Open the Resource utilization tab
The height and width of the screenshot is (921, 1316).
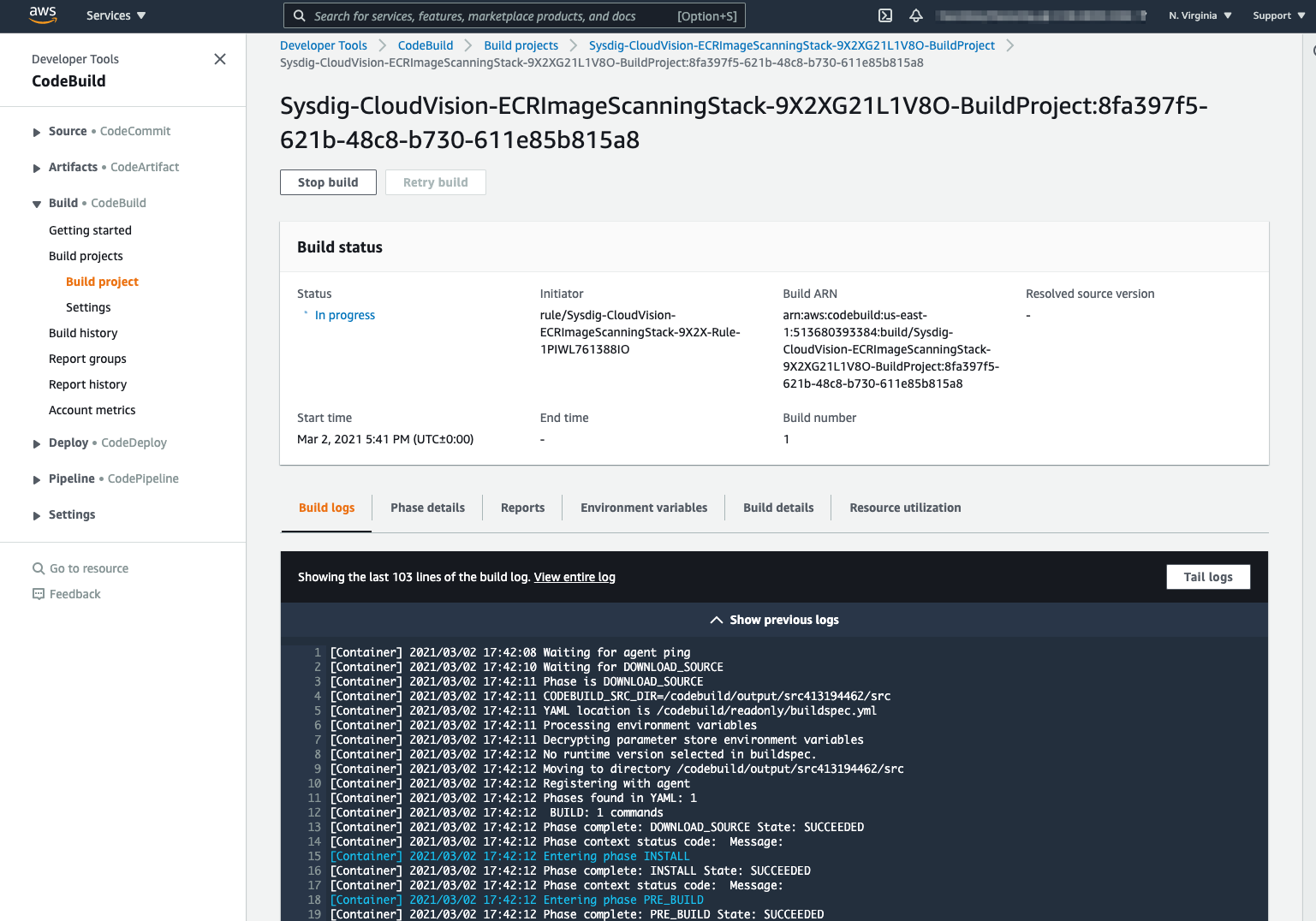[x=905, y=508]
